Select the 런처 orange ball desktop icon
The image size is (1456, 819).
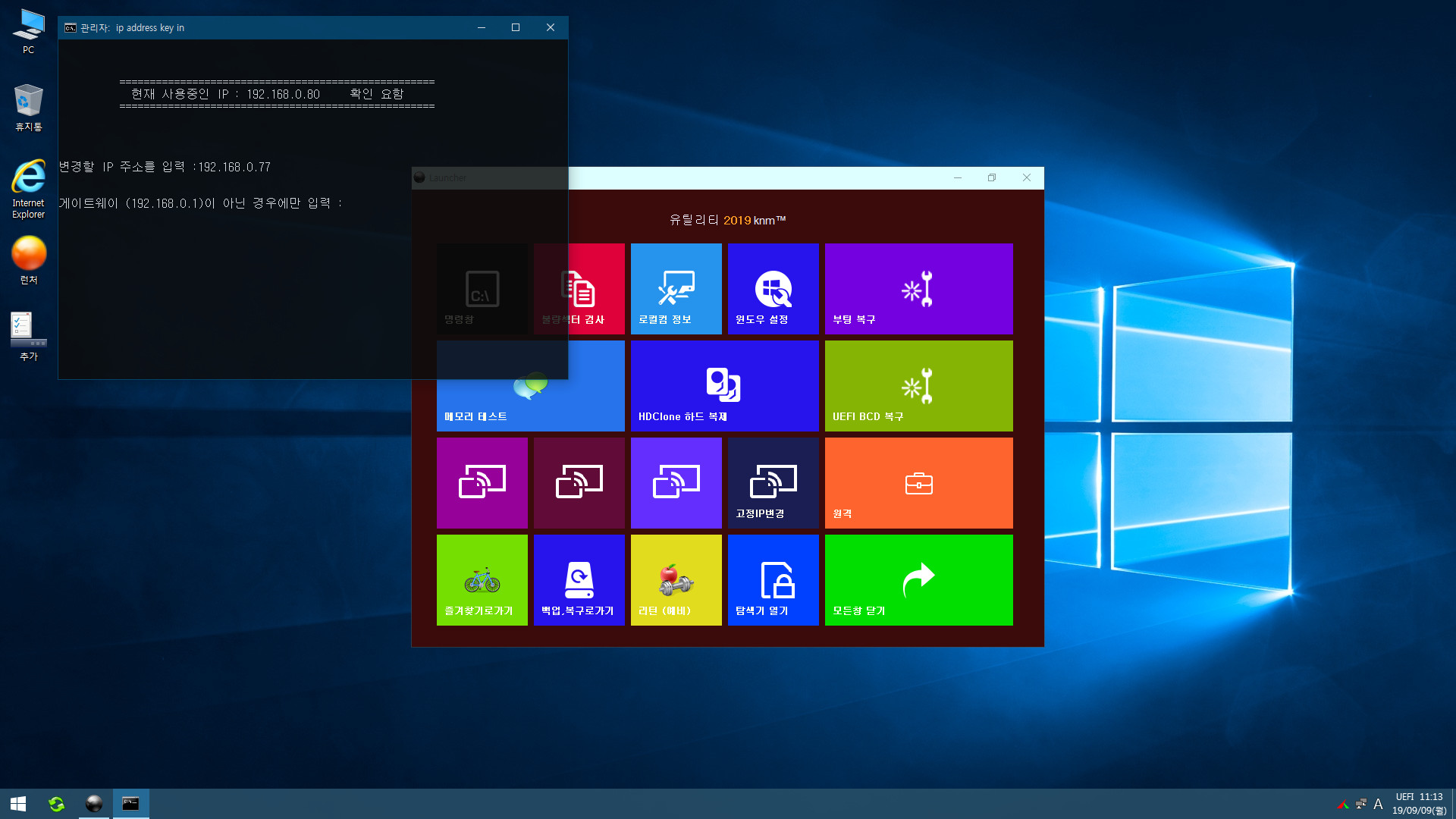29,260
